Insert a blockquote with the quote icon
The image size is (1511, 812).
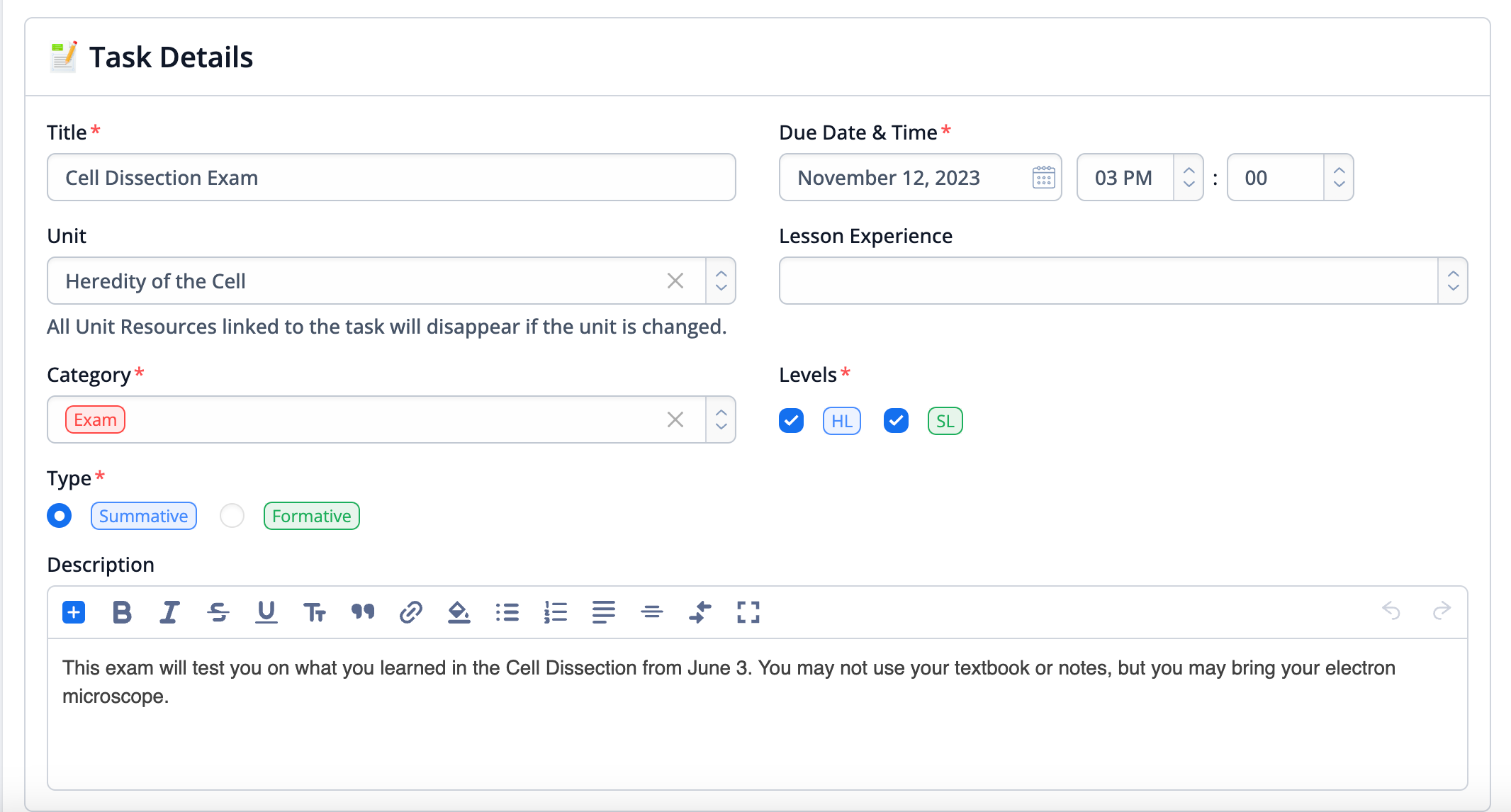coord(362,611)
